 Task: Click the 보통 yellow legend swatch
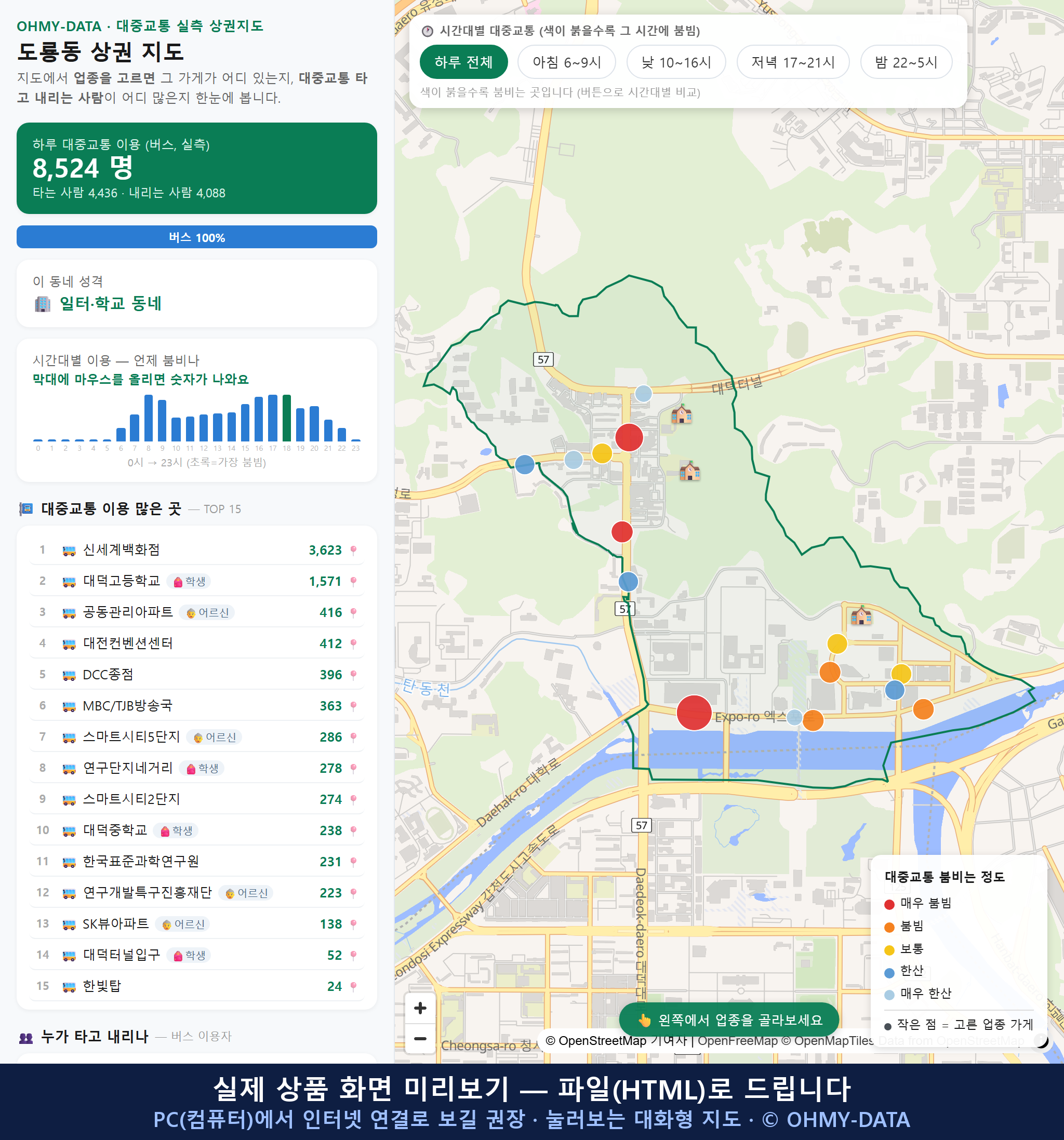click(x=889, y=949)
